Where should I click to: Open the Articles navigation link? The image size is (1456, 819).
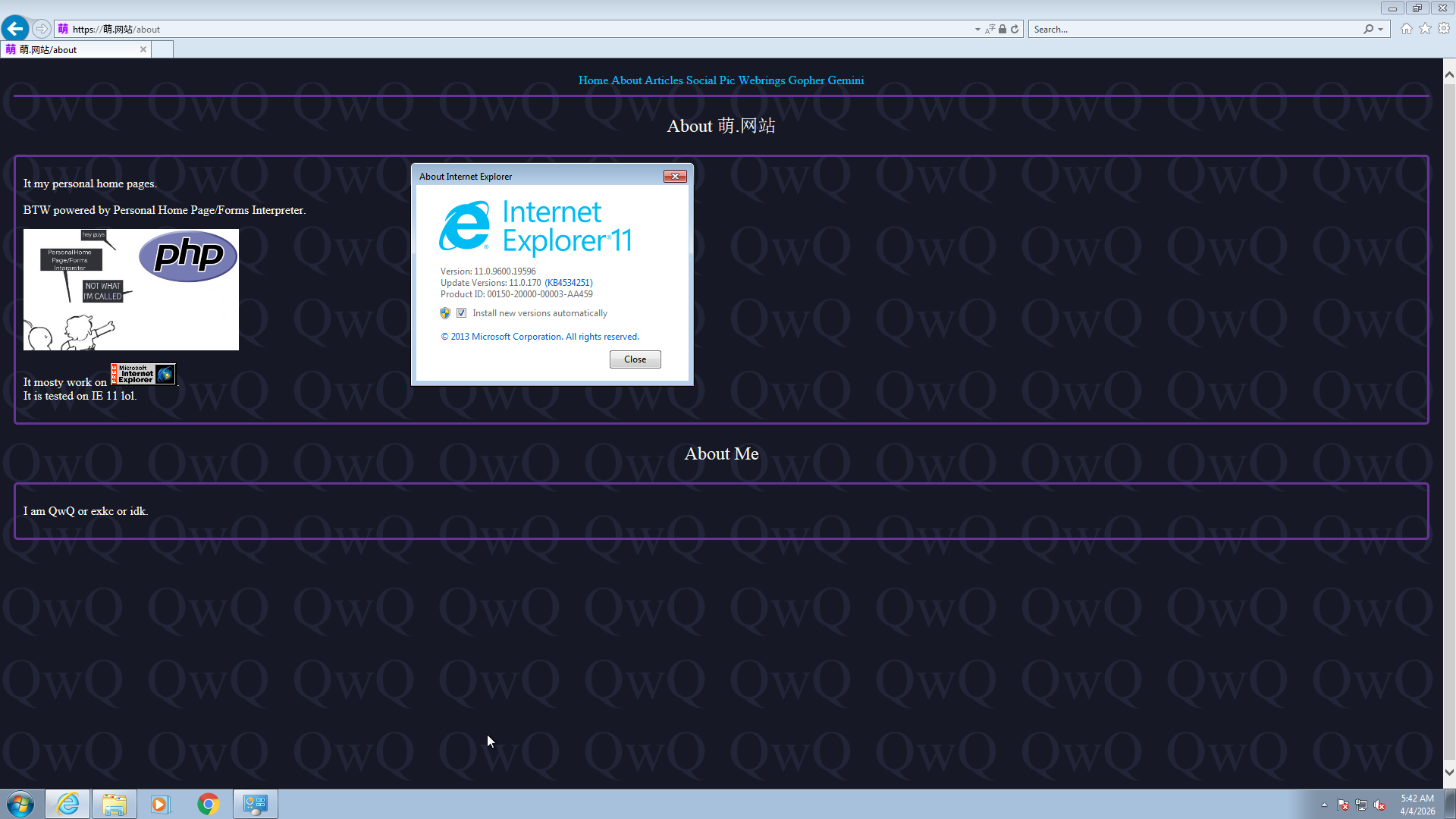point(664,80)
